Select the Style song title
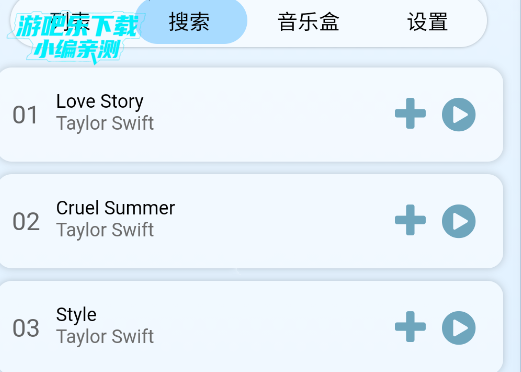521x372 pixels. 76,315
